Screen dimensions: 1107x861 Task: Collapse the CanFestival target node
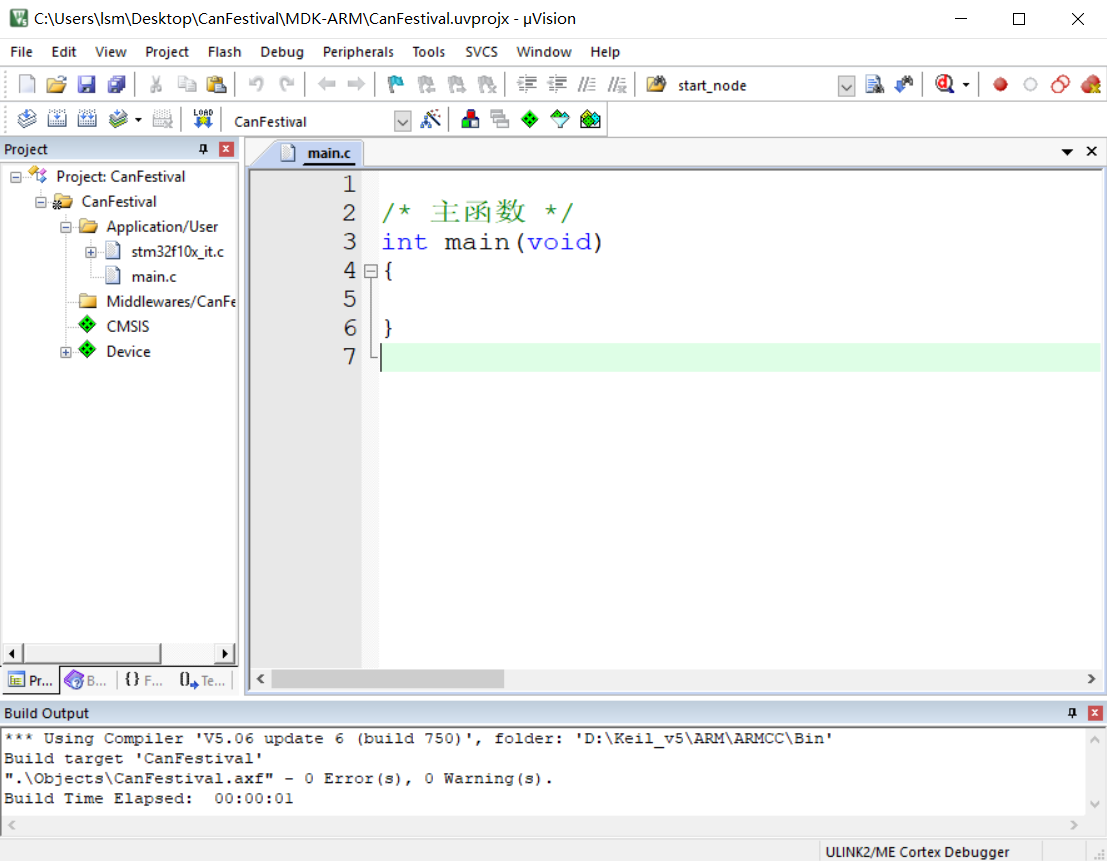click(41, 203)
